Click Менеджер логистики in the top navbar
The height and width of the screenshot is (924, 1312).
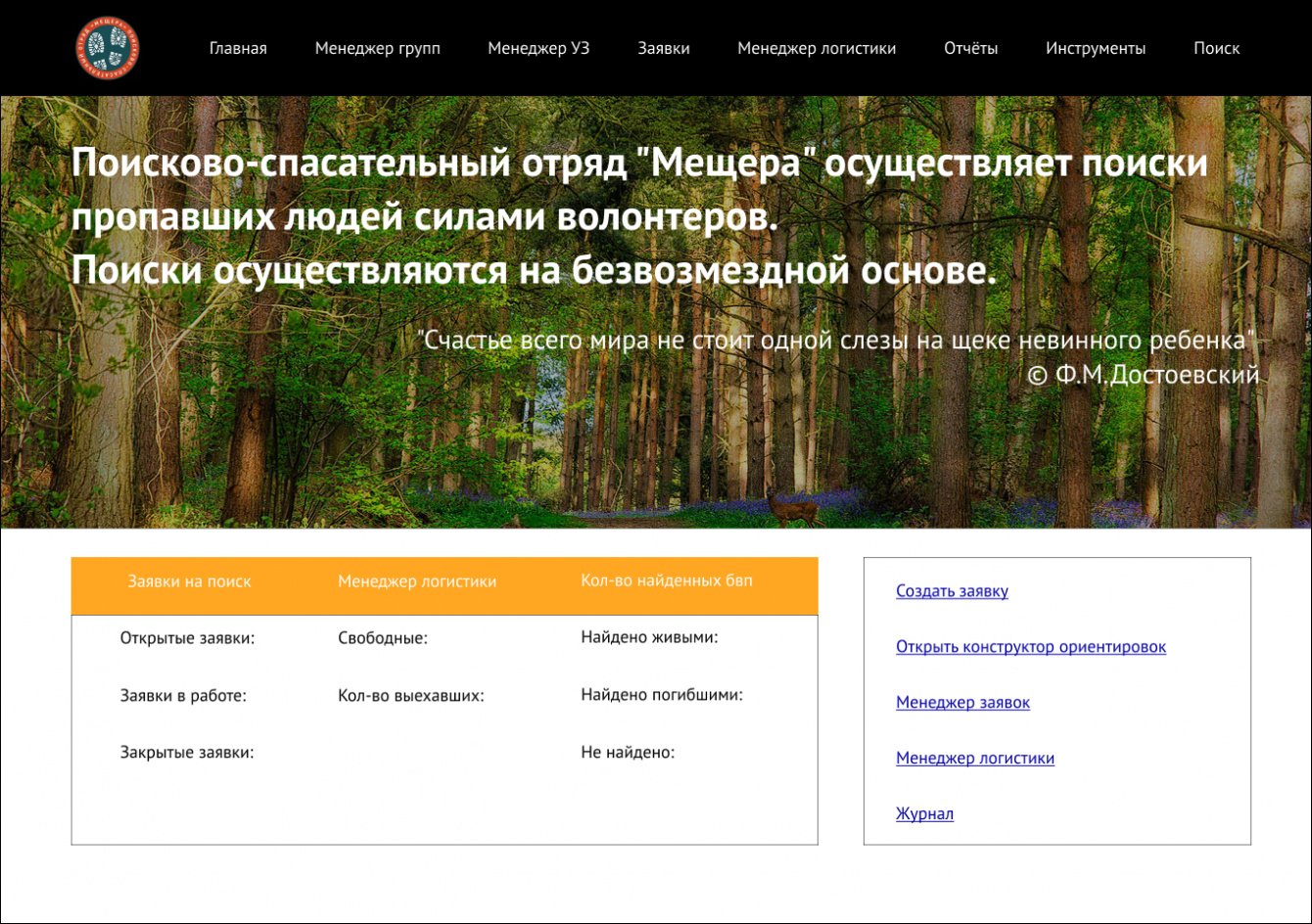pos(817,49)
